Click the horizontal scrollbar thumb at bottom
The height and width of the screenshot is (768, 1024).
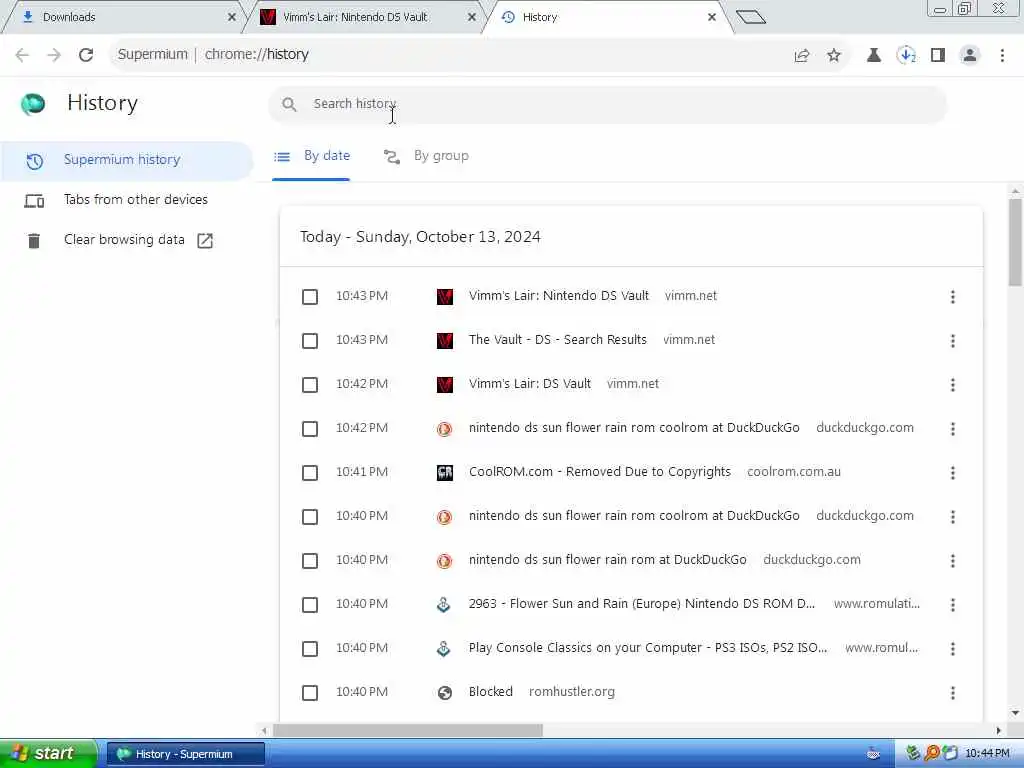[408, 730]
